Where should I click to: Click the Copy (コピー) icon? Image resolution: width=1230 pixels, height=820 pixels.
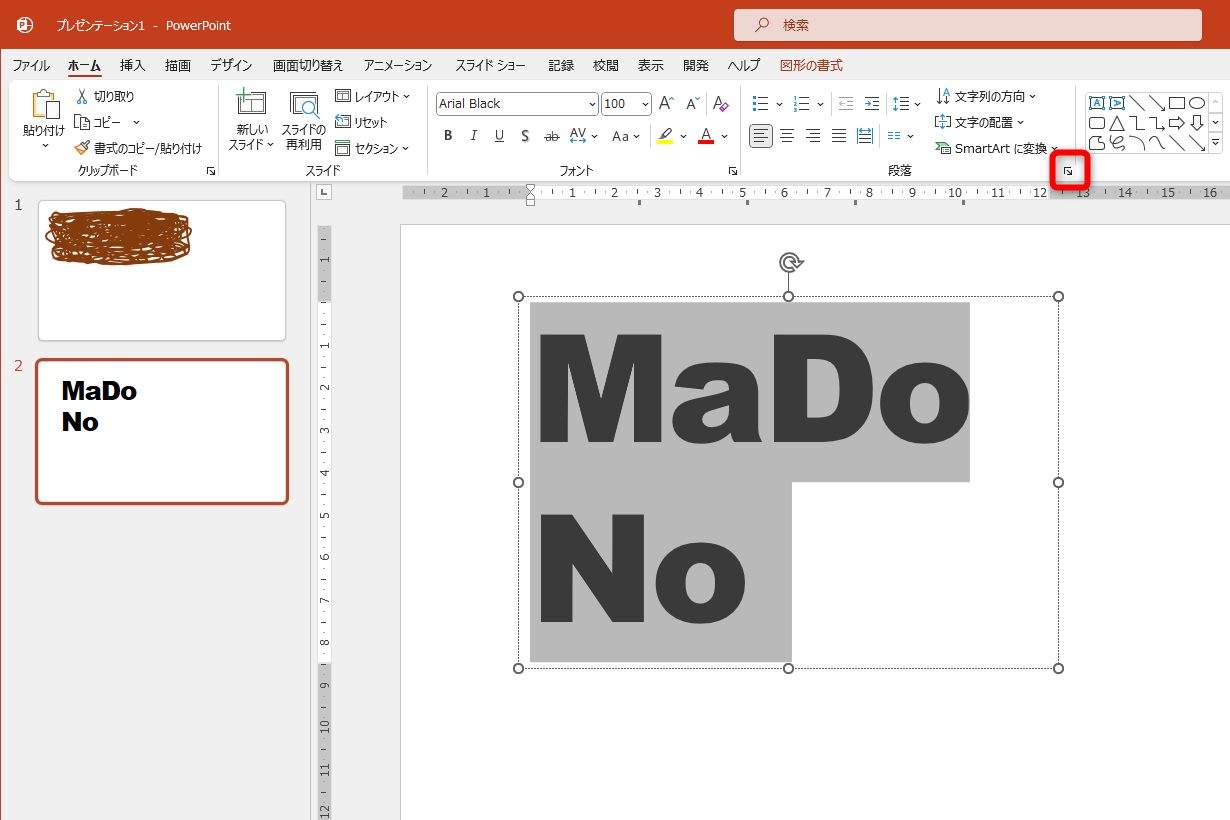point(83,122)
